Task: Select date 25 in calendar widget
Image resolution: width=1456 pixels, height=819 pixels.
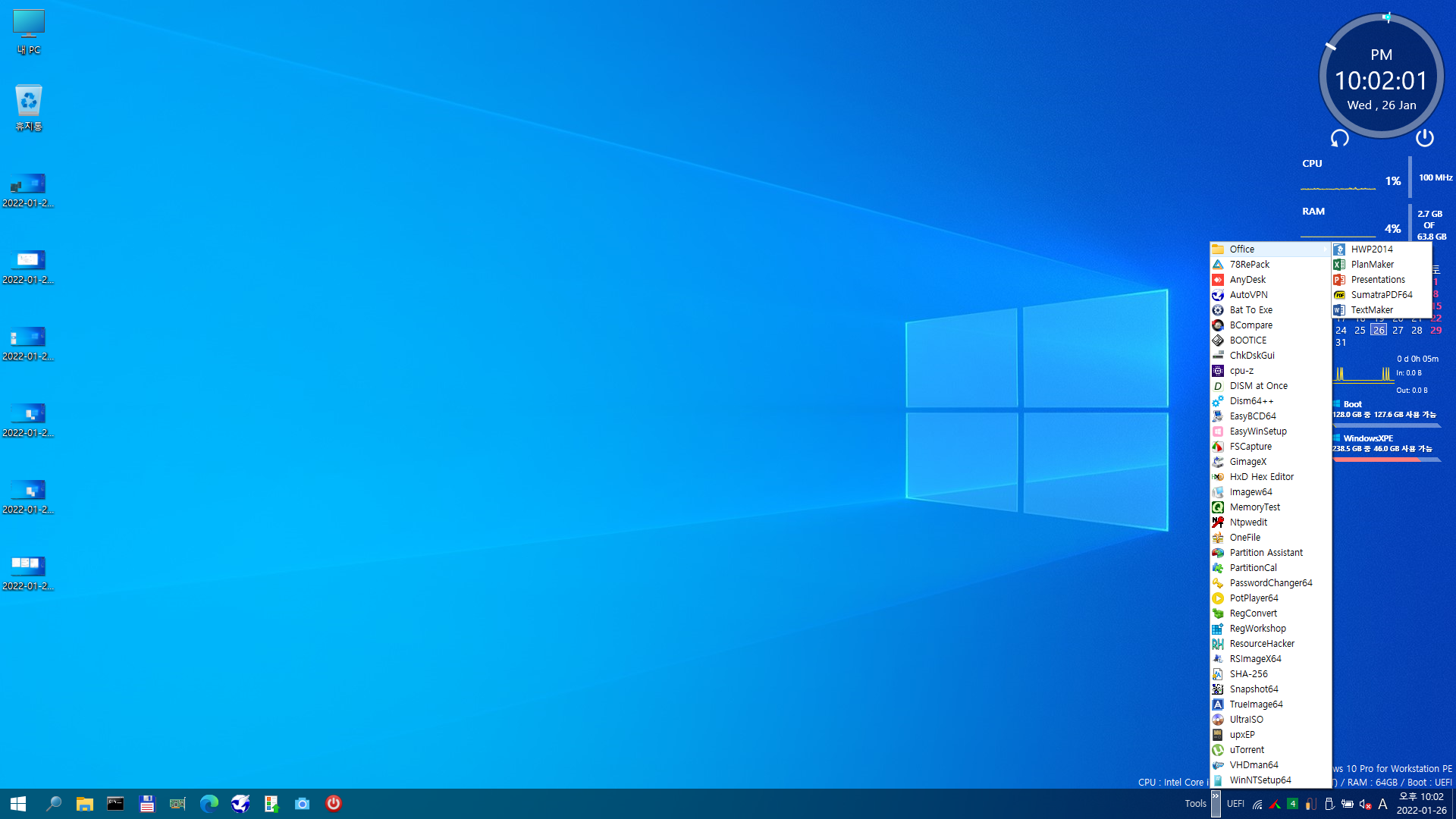Action: point(1360,331)
